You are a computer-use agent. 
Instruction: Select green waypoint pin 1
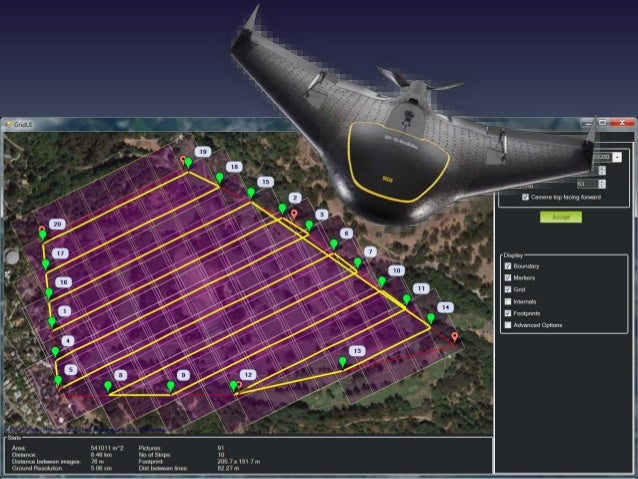52,322
